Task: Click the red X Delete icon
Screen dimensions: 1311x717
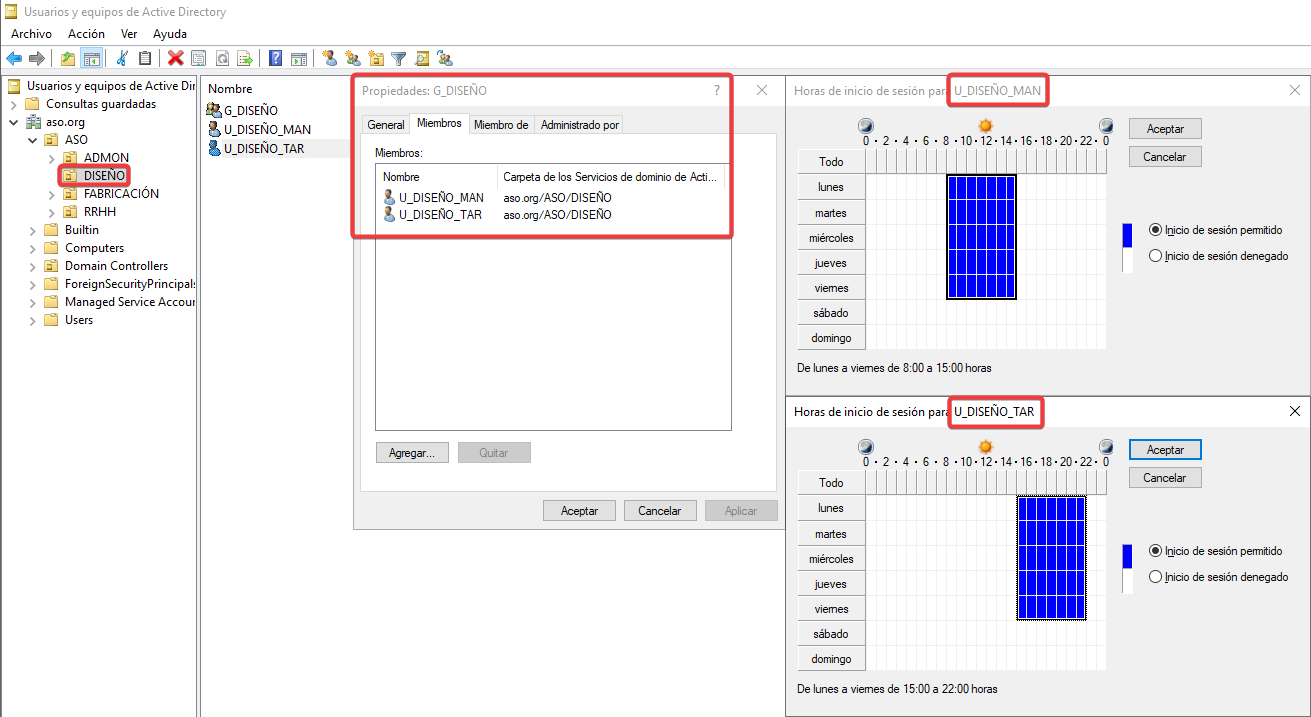Action: click(x=176, y=58)
